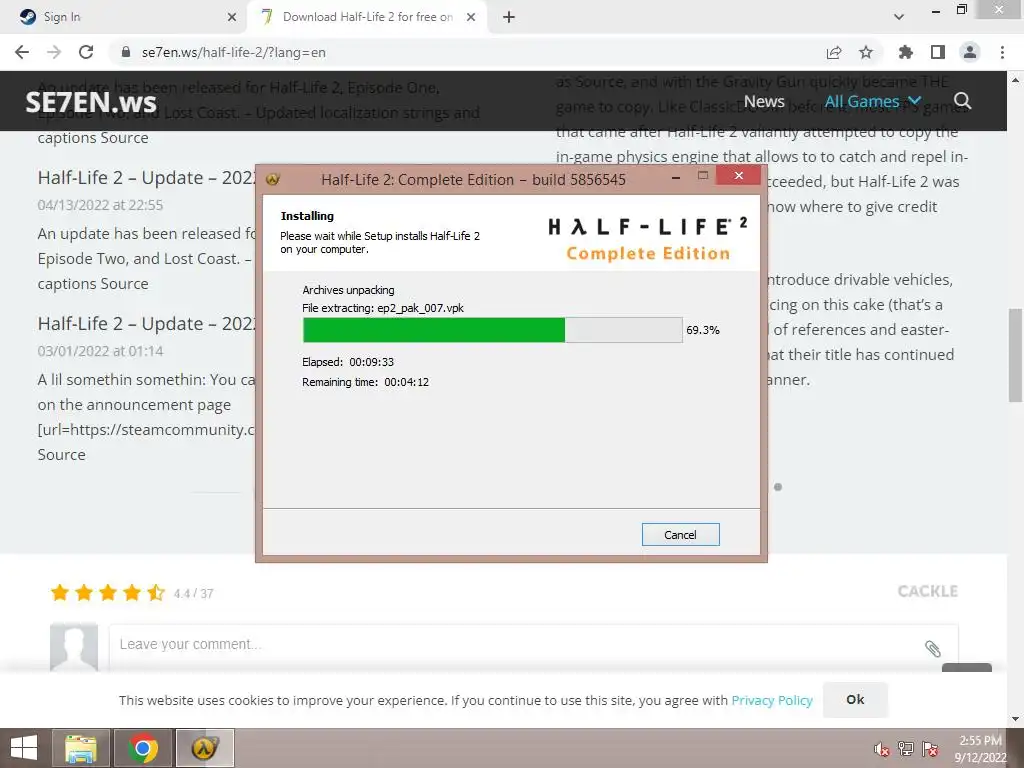
Task: Click the address bar URL
Action: 234,52
